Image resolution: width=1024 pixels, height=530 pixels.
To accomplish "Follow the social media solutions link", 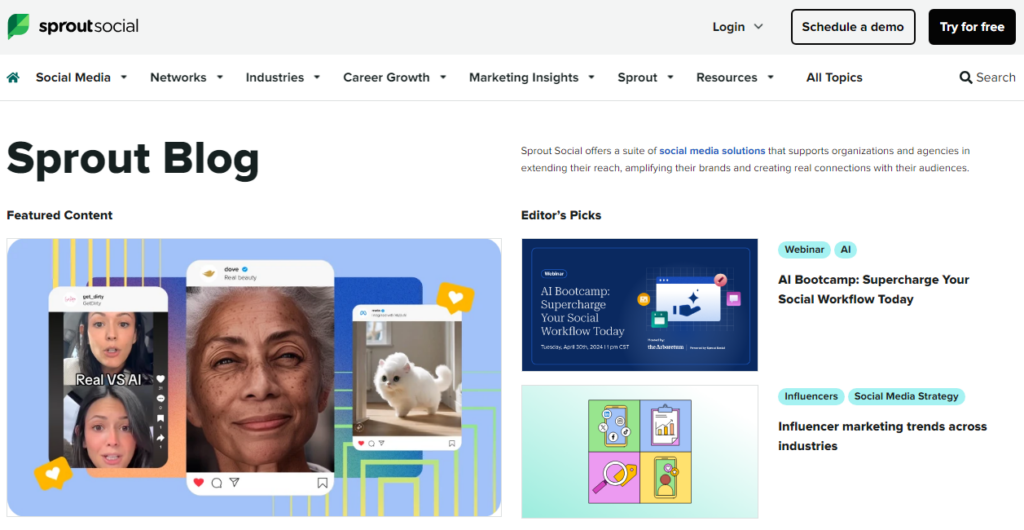I will [x=712, y=151].
